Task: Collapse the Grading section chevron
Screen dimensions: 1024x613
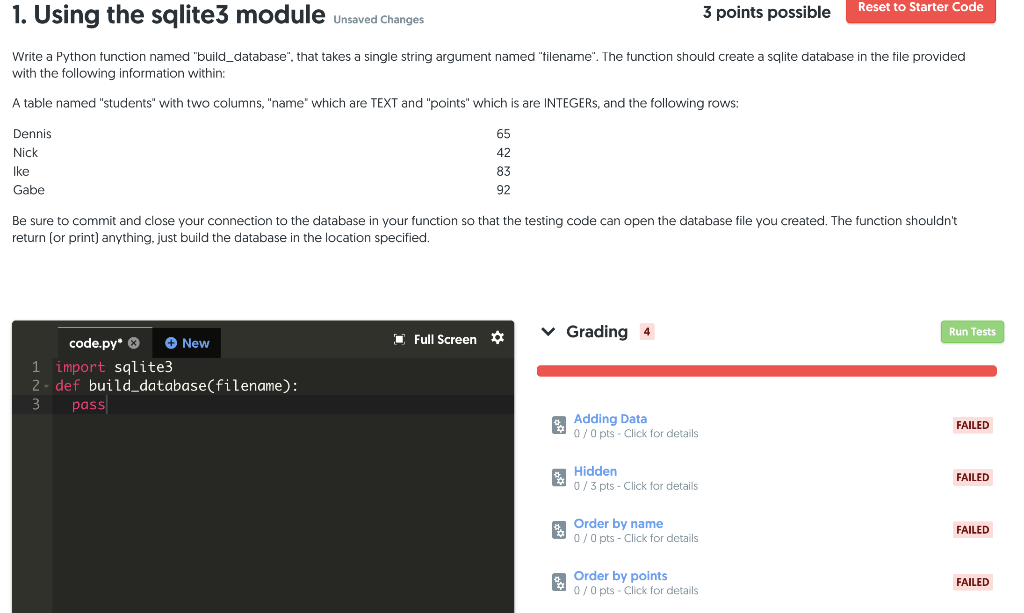Action: tap(548, 331)
